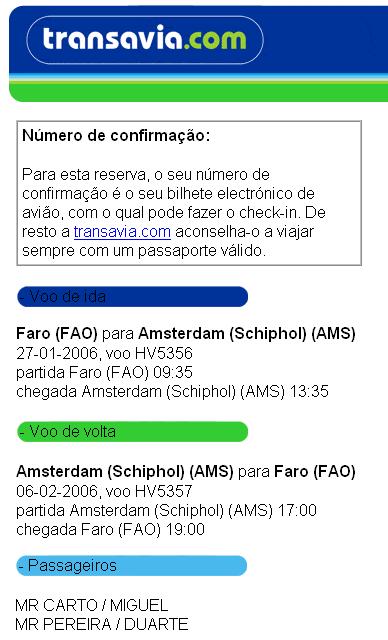This screenshot has height=640, width=388.
Task: Click the Amsterdam departure time 17:00
Action: tap(297, 510)
